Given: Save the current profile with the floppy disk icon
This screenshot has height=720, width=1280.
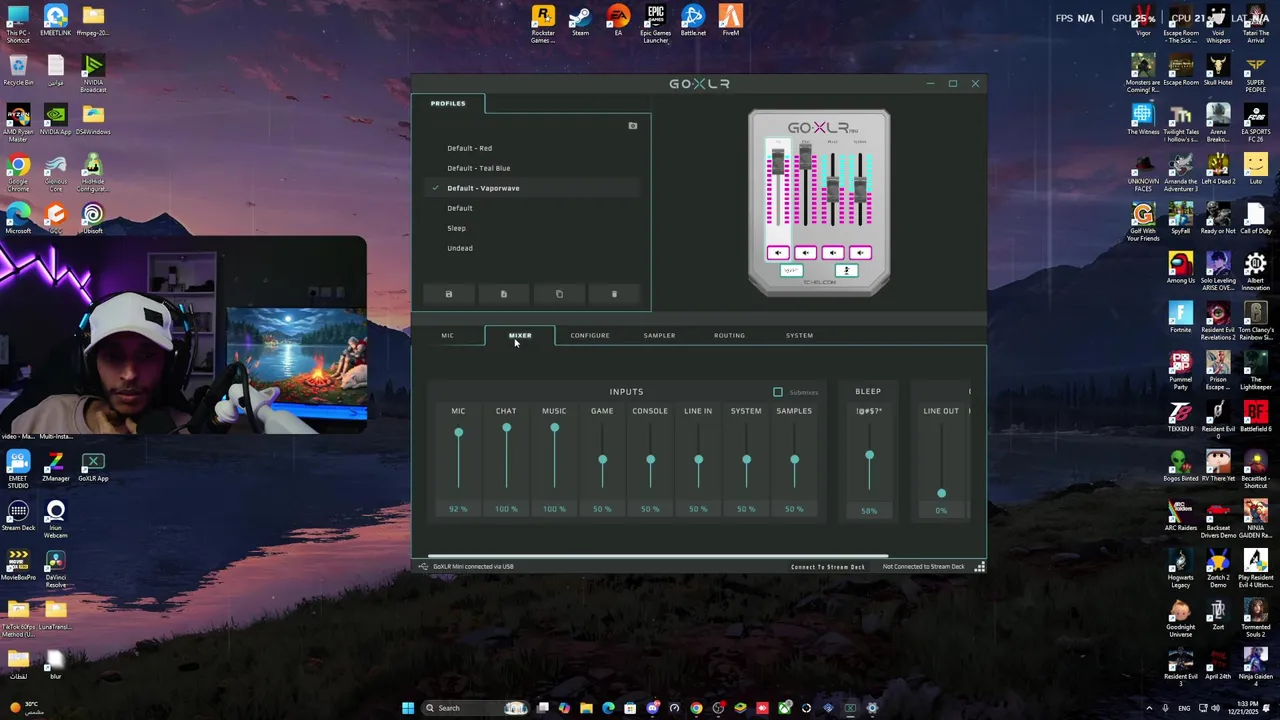Looking at the screenshot, I should (x=448, y=294).
